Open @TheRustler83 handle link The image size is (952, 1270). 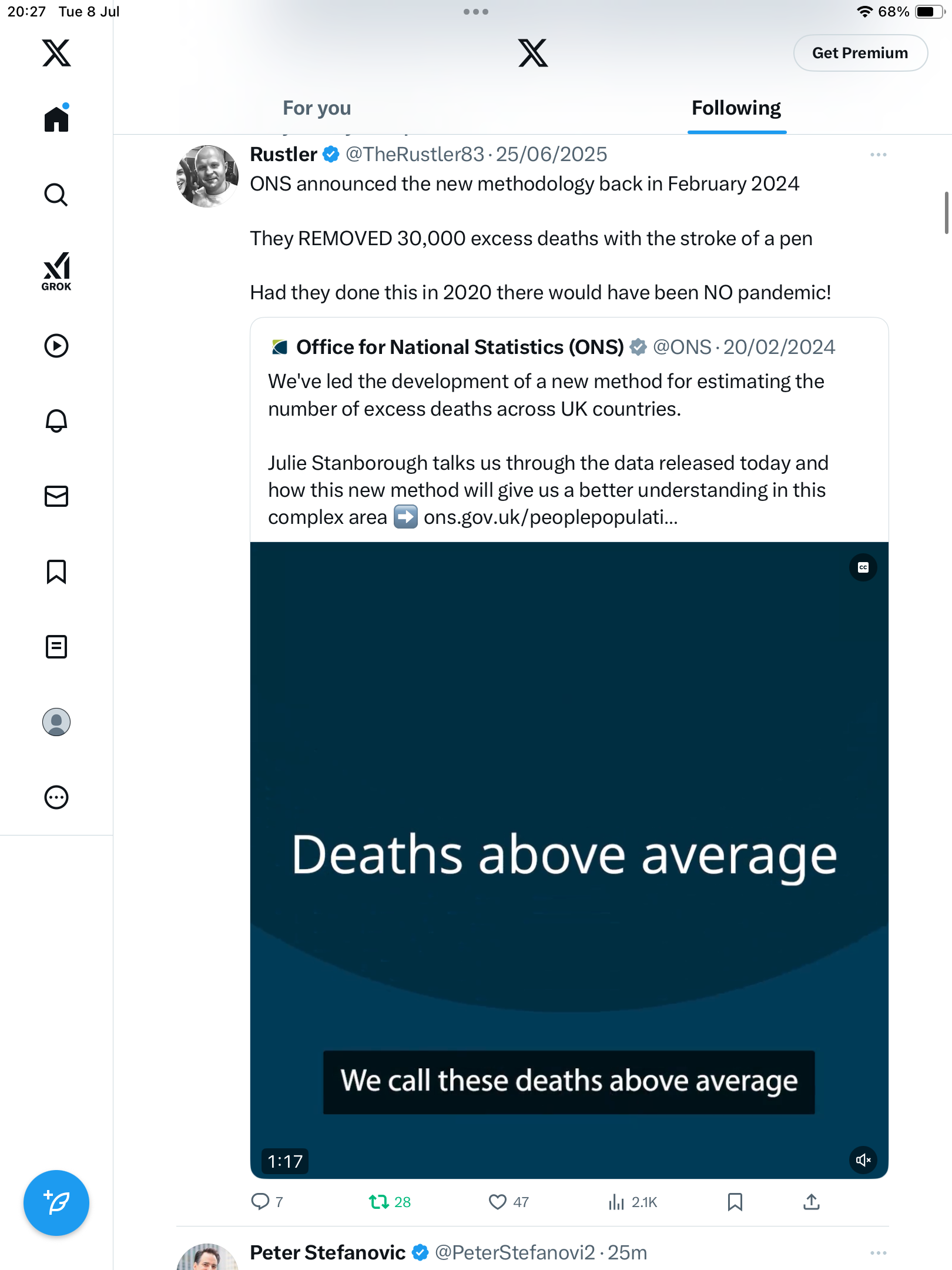click(415, 154)
